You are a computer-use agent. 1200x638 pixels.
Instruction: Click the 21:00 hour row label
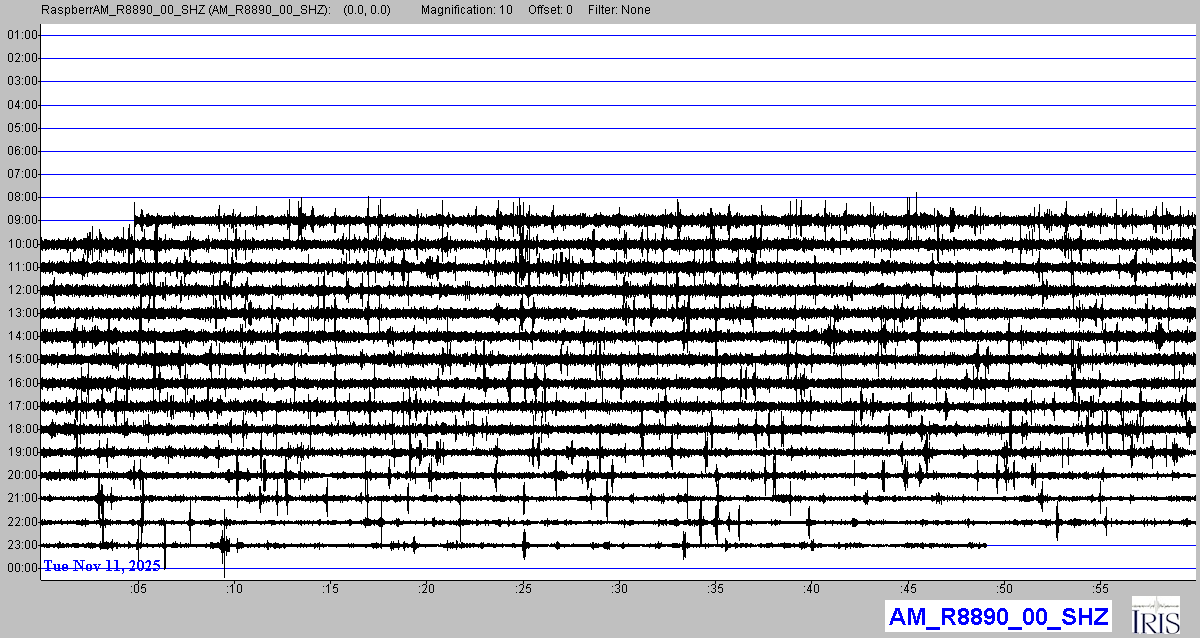22,498
